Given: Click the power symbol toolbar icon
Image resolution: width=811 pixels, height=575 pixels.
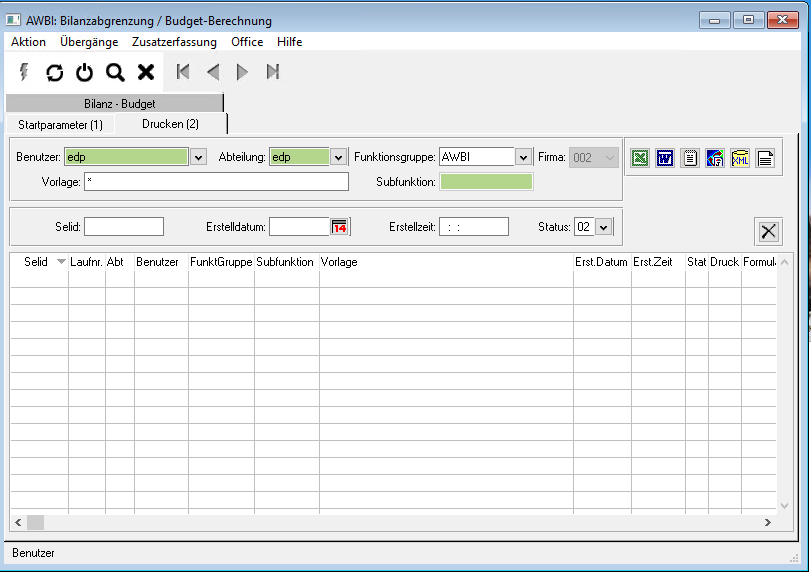Looking at the screenshot, I should pos(85,72).
